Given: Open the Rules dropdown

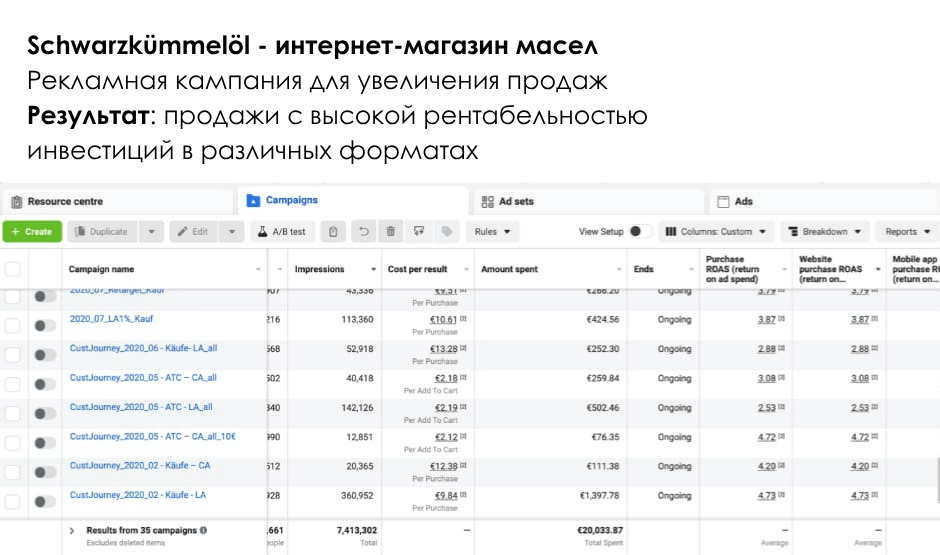Looking at the screenshot, I should pyautogui.click(x=492, y=231).
